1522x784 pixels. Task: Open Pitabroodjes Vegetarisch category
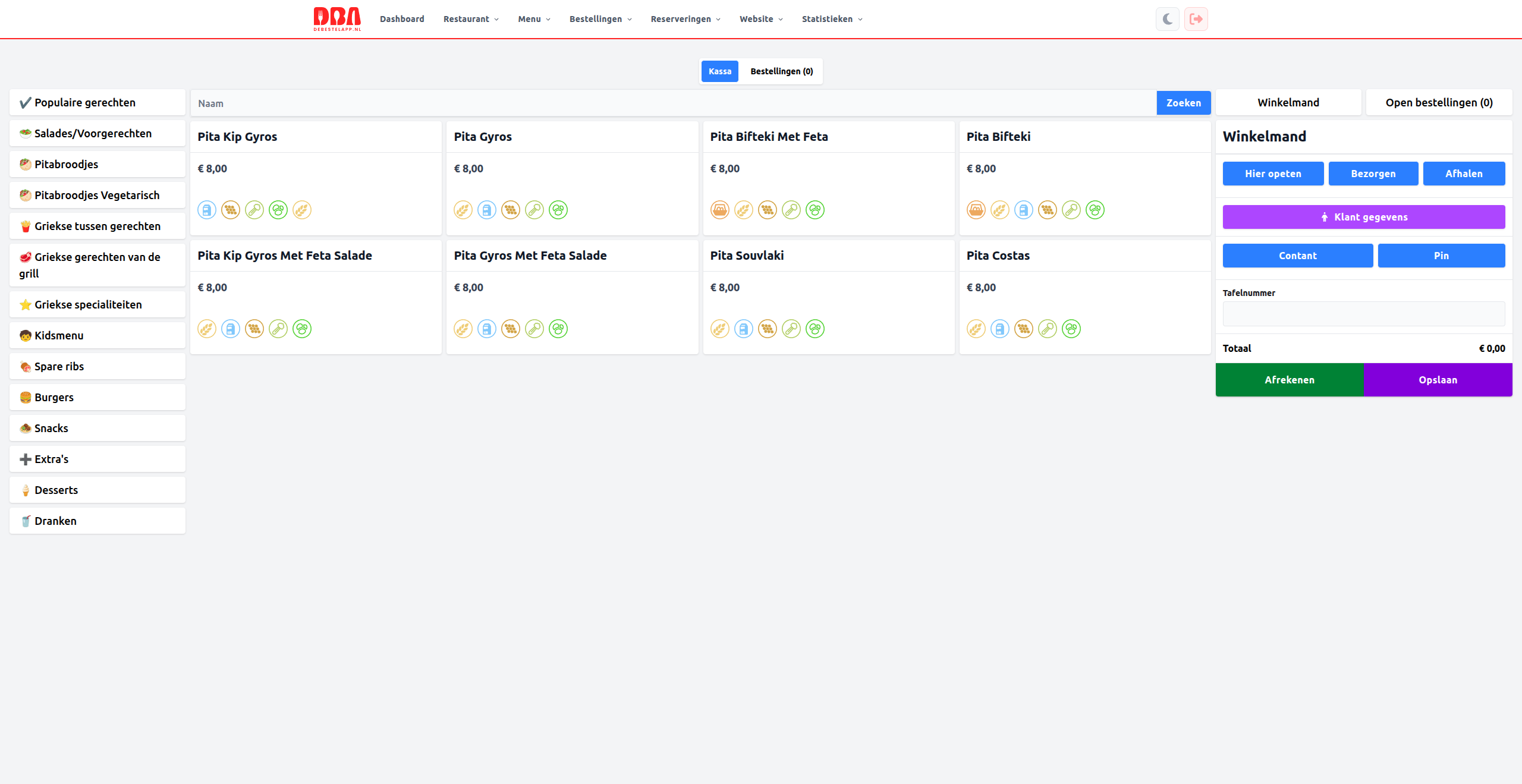tap(98, 196)
